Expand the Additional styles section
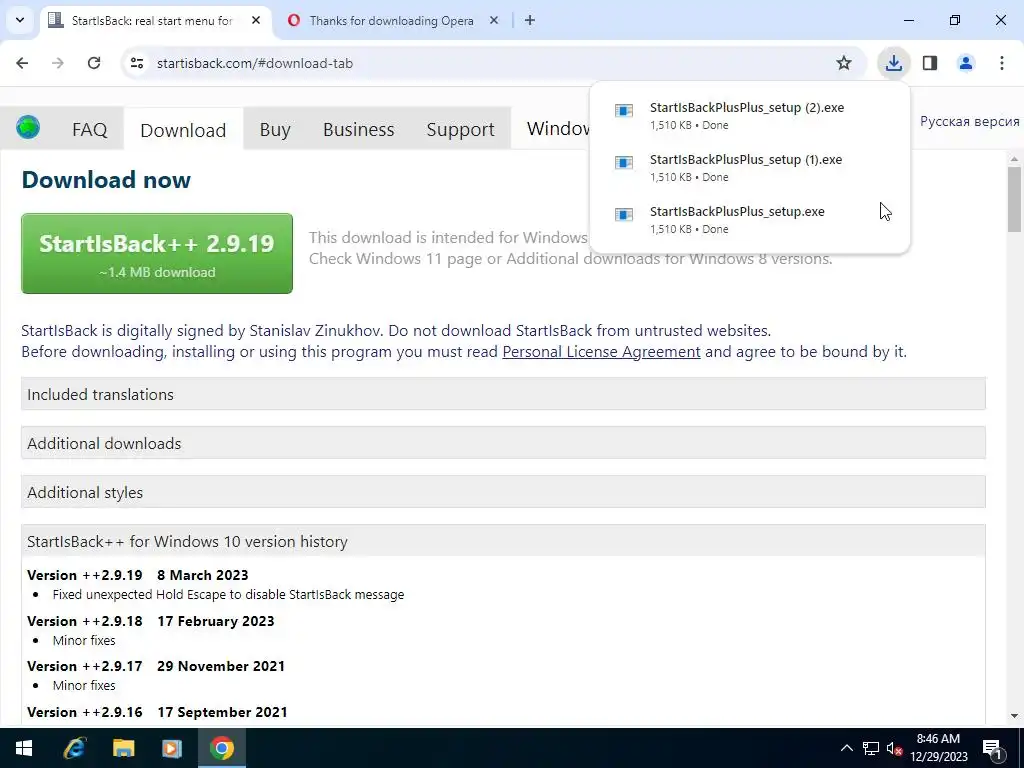This screenshot has height=768, width=1024. 503,492
